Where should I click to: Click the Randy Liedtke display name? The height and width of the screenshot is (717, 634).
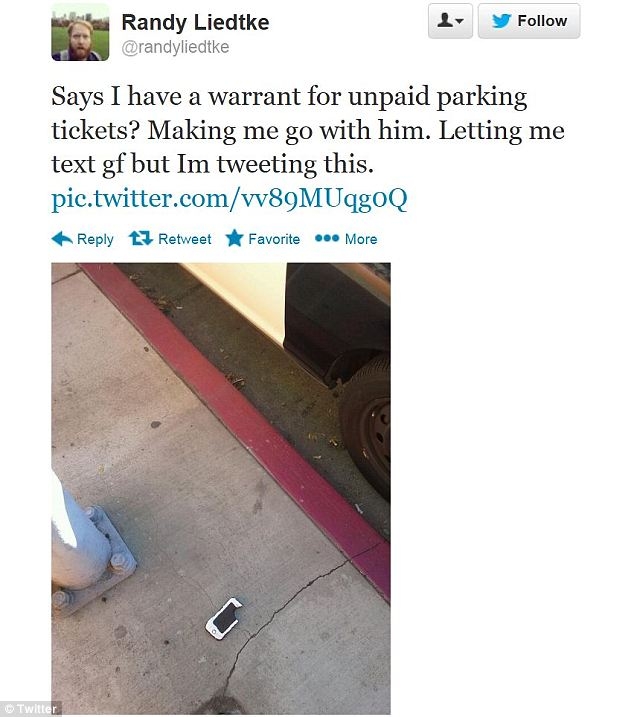[195, 22]
